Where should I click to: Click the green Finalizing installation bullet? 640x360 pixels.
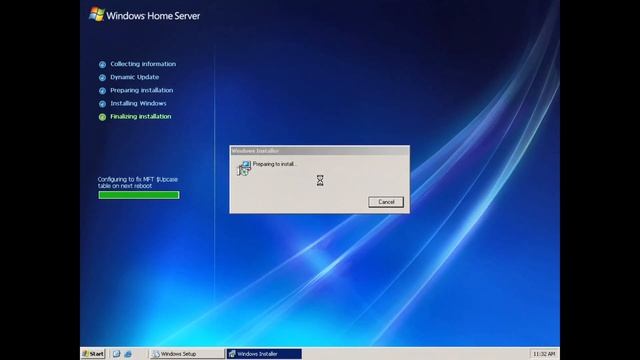102,117
